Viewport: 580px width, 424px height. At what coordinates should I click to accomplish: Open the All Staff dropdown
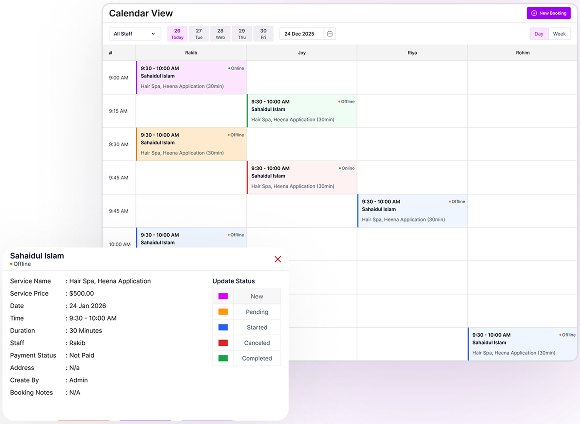click(x=135, y=34)
